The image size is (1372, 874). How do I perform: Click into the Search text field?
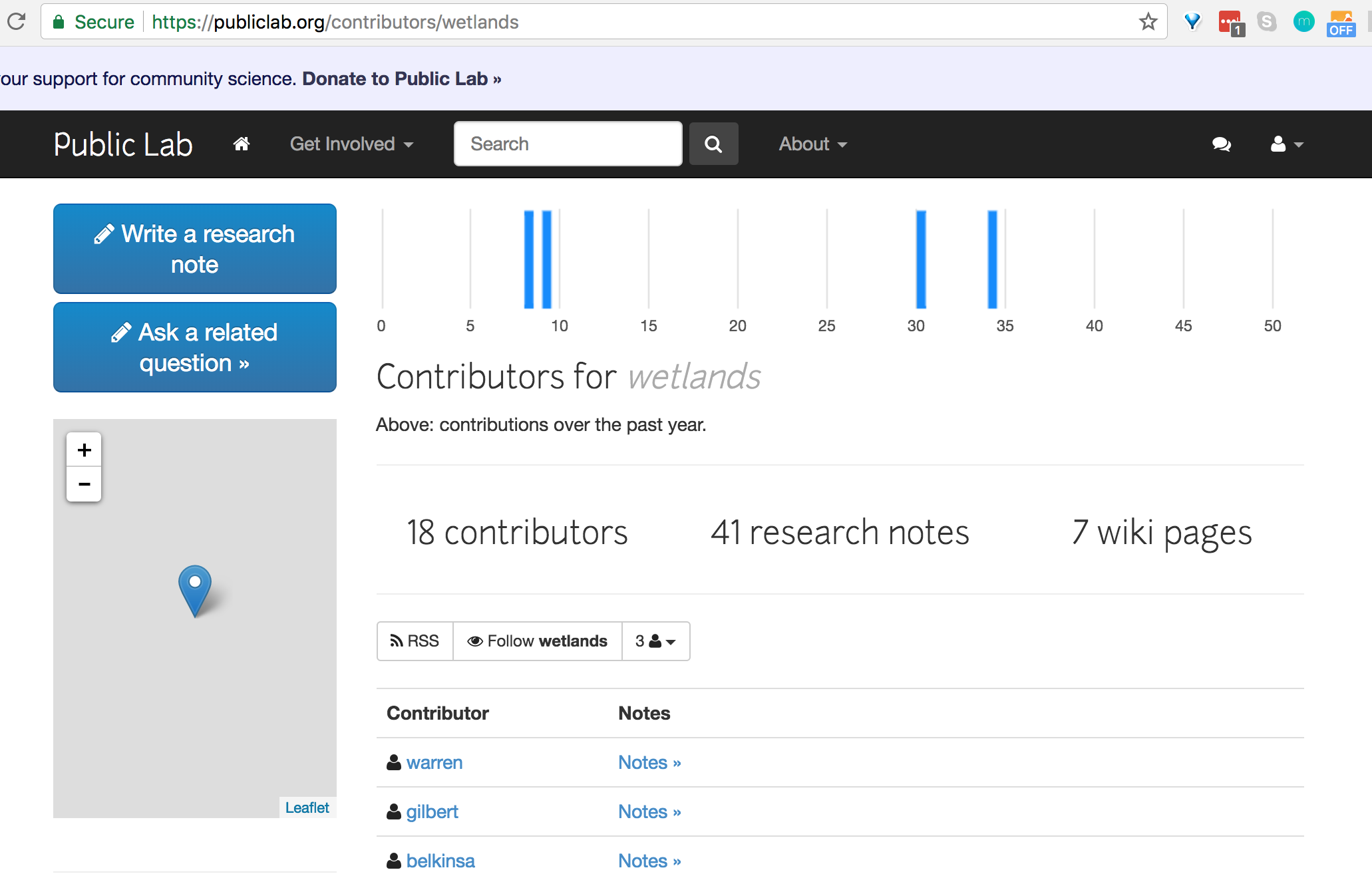(568, 144)
